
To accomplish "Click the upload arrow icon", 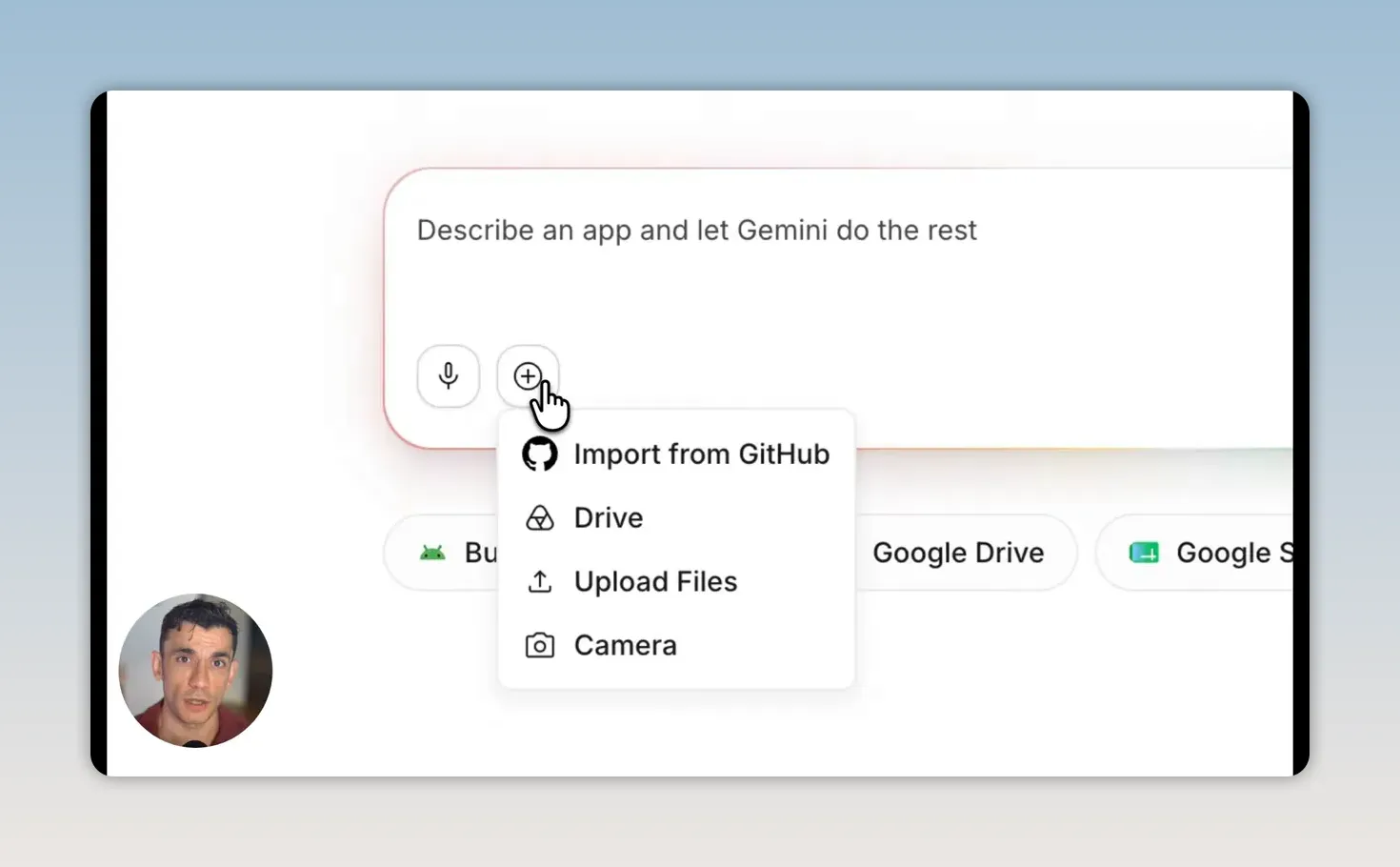I will coord(540,581).
